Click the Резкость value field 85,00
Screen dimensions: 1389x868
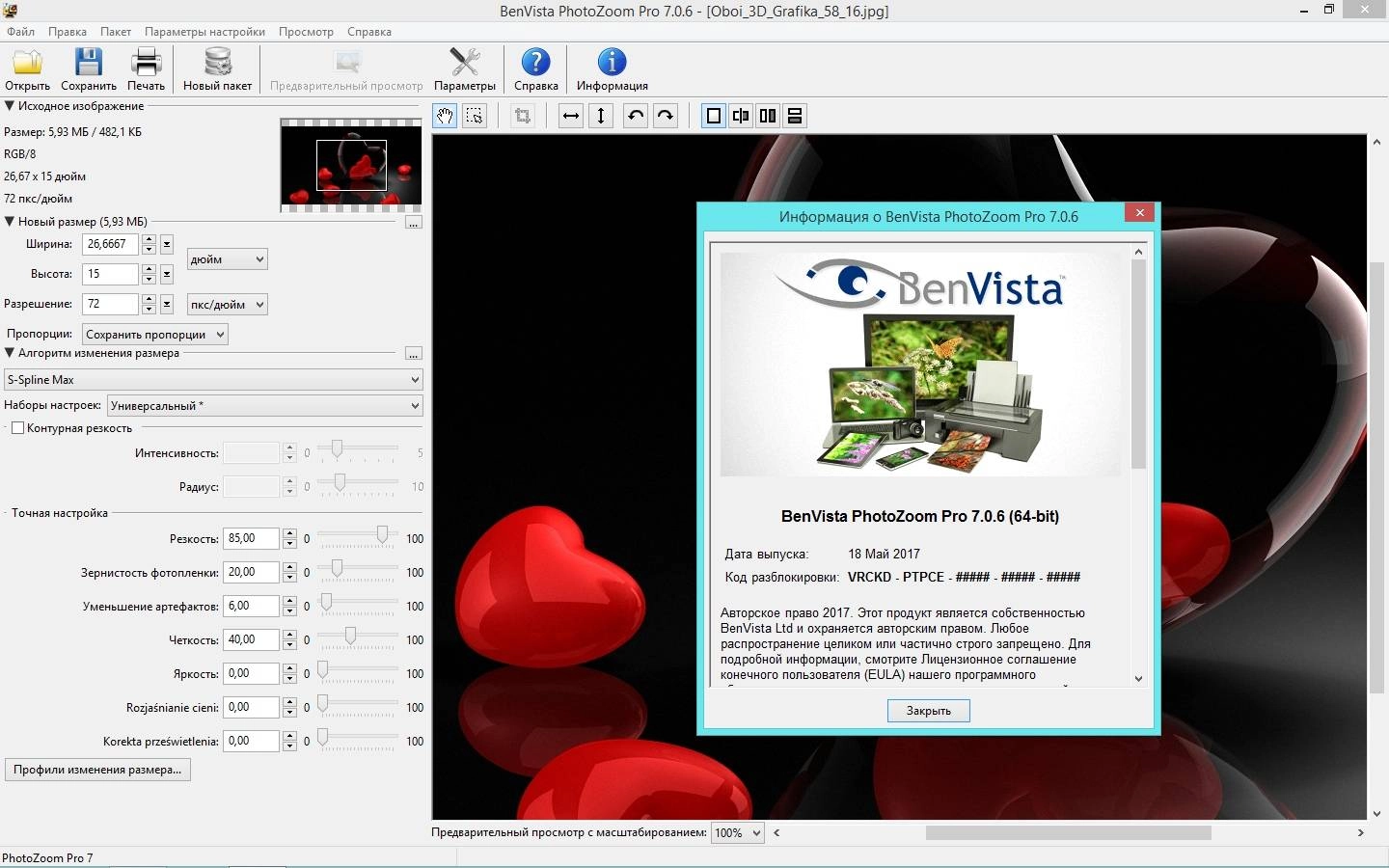(251, 539)
